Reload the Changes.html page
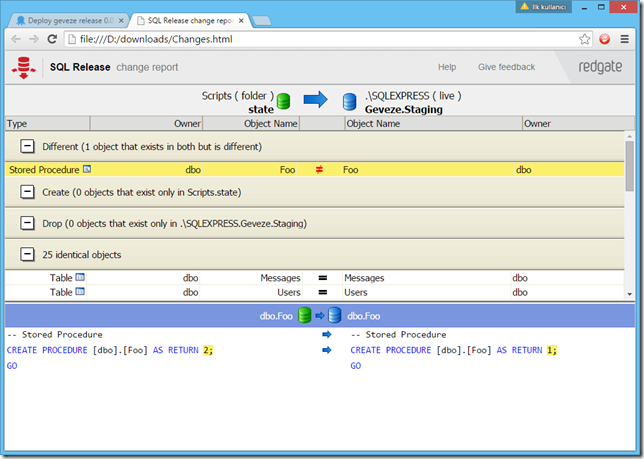This screenshot has width=644, height=459. coord(52,39)
